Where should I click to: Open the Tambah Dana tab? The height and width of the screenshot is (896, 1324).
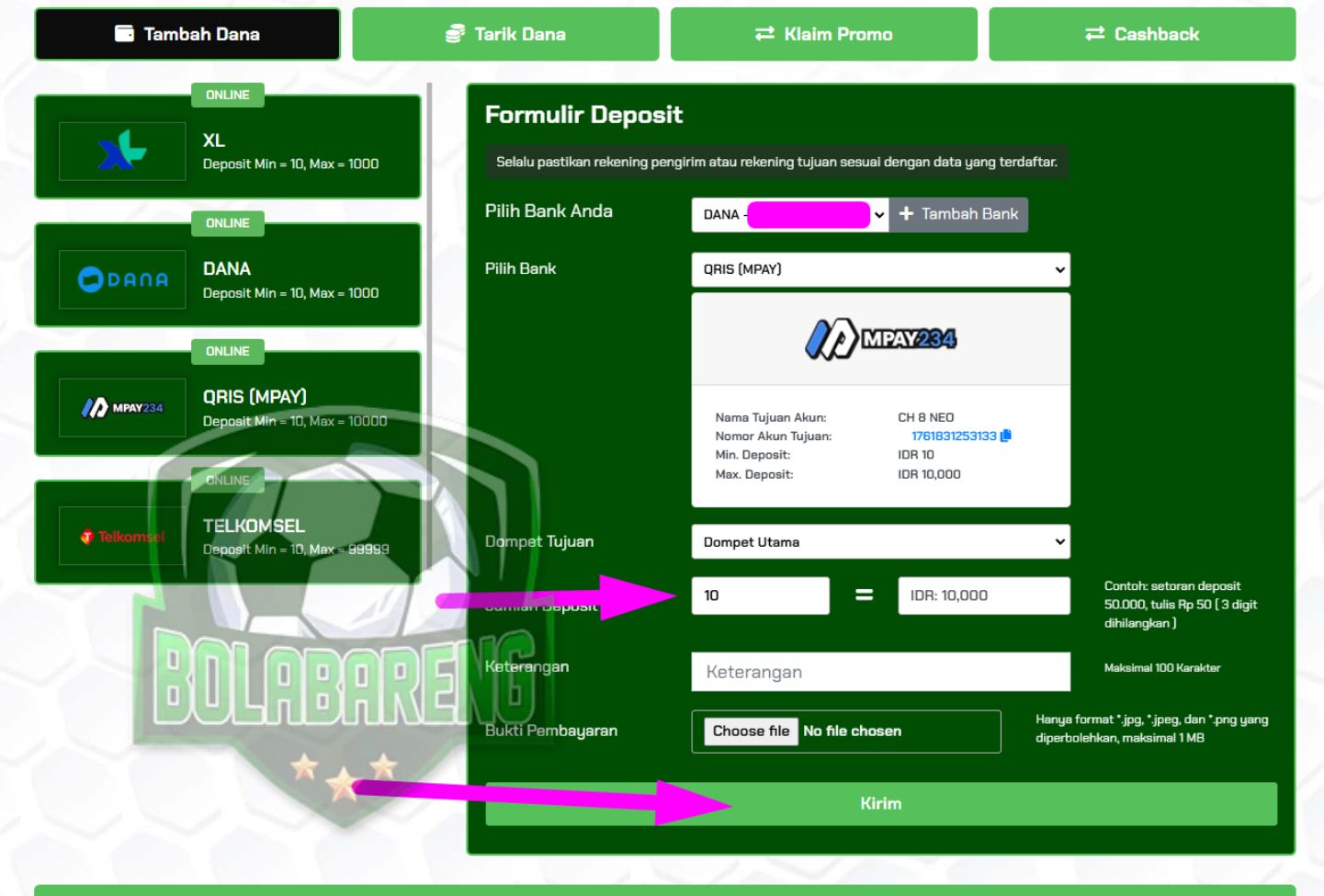pyautogui.click(x=187, y=34)
